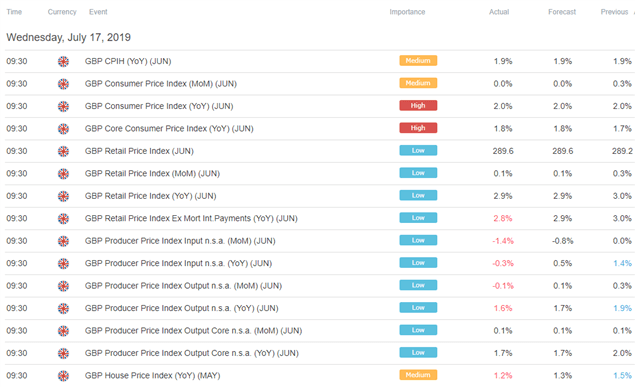The height and width of the screenshot is (387, 635).
Task: Click UK flag in Core Consumer Price Index row
Action: coord(63,129)
